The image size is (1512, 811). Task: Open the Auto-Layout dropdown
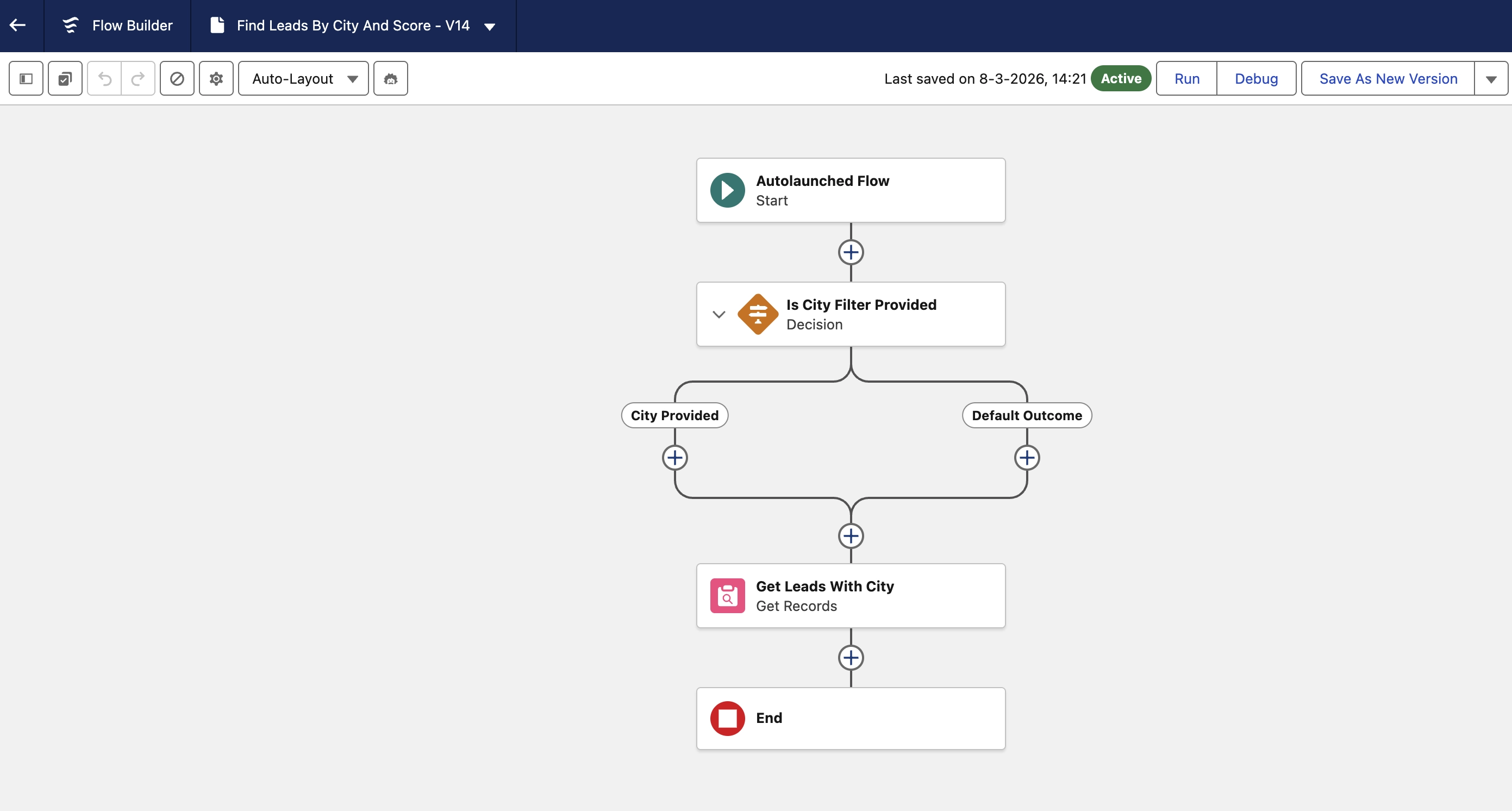(303, 78)
